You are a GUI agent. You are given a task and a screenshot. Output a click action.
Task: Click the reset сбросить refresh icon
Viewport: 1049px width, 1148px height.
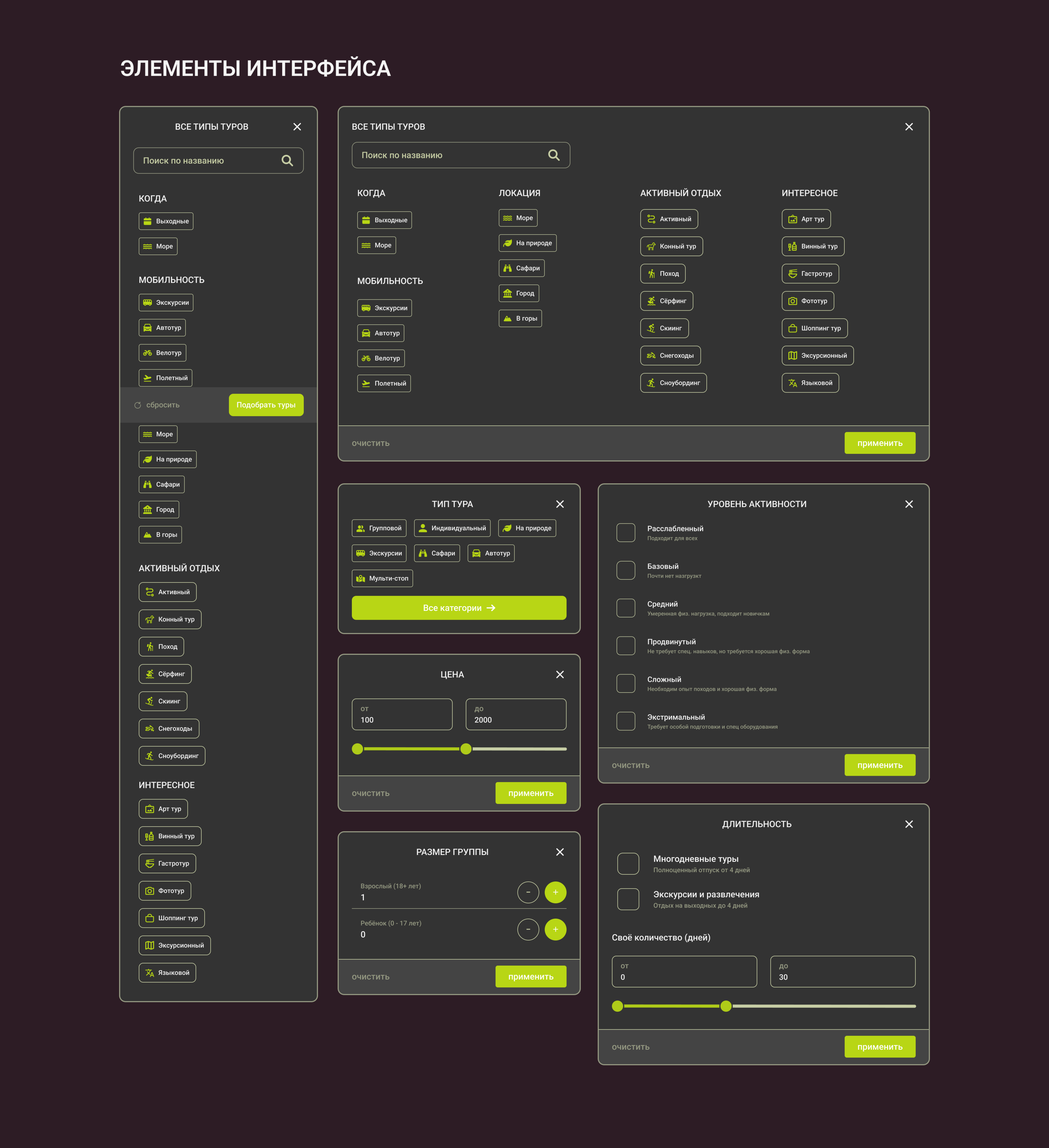[x=137, y=405]
